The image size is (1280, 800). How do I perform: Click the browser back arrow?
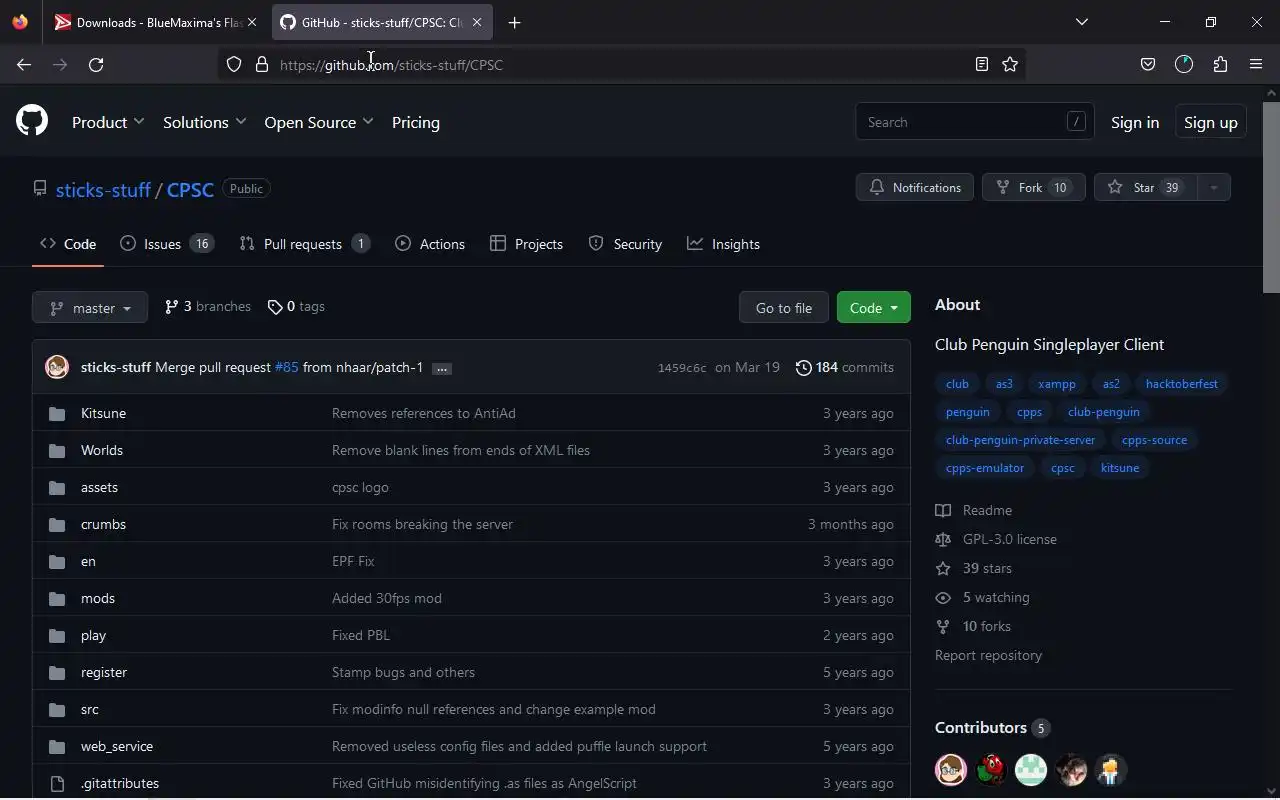pos(24,64)
